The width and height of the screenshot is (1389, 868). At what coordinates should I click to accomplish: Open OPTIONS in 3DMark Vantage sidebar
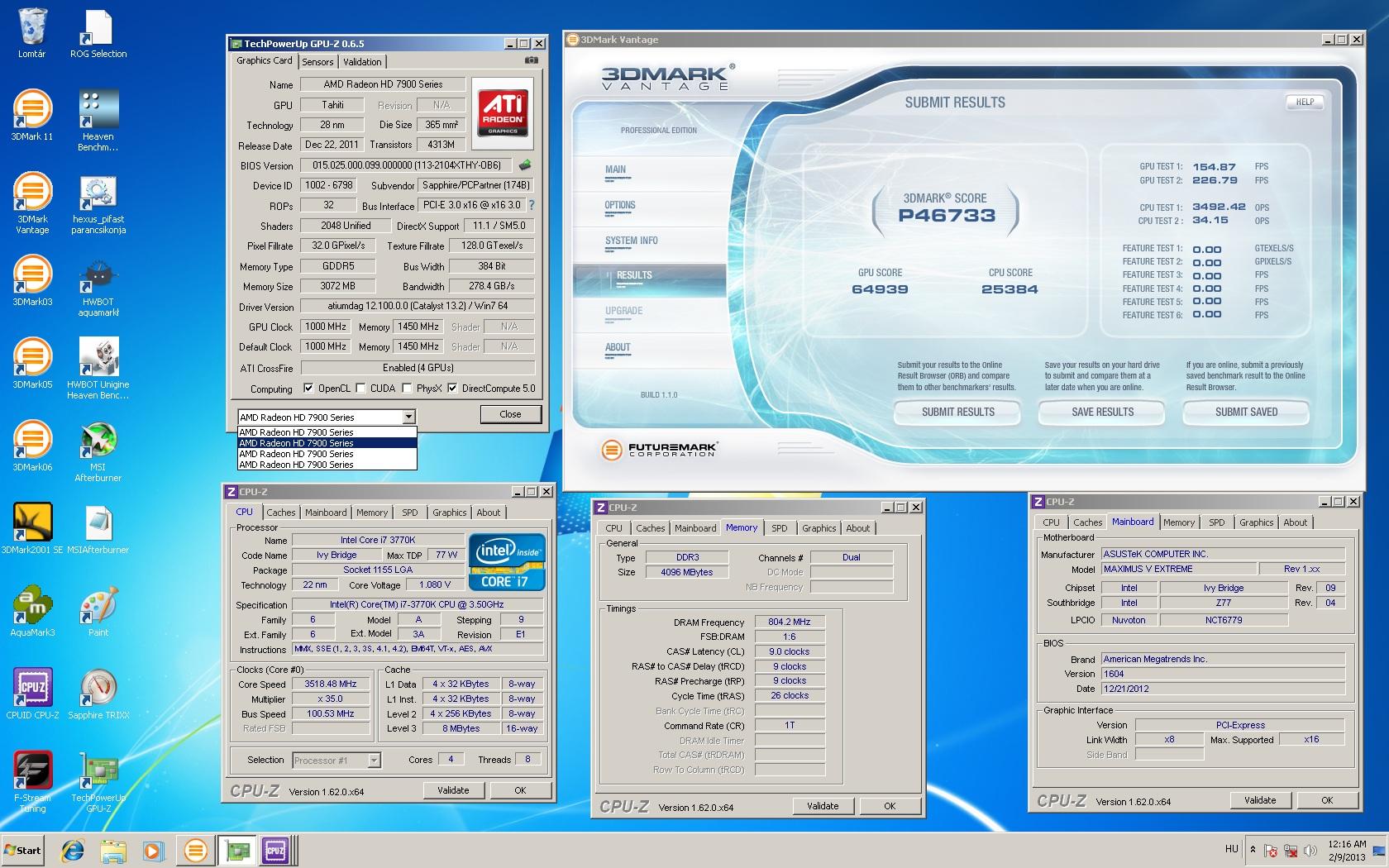coord(620,205)
